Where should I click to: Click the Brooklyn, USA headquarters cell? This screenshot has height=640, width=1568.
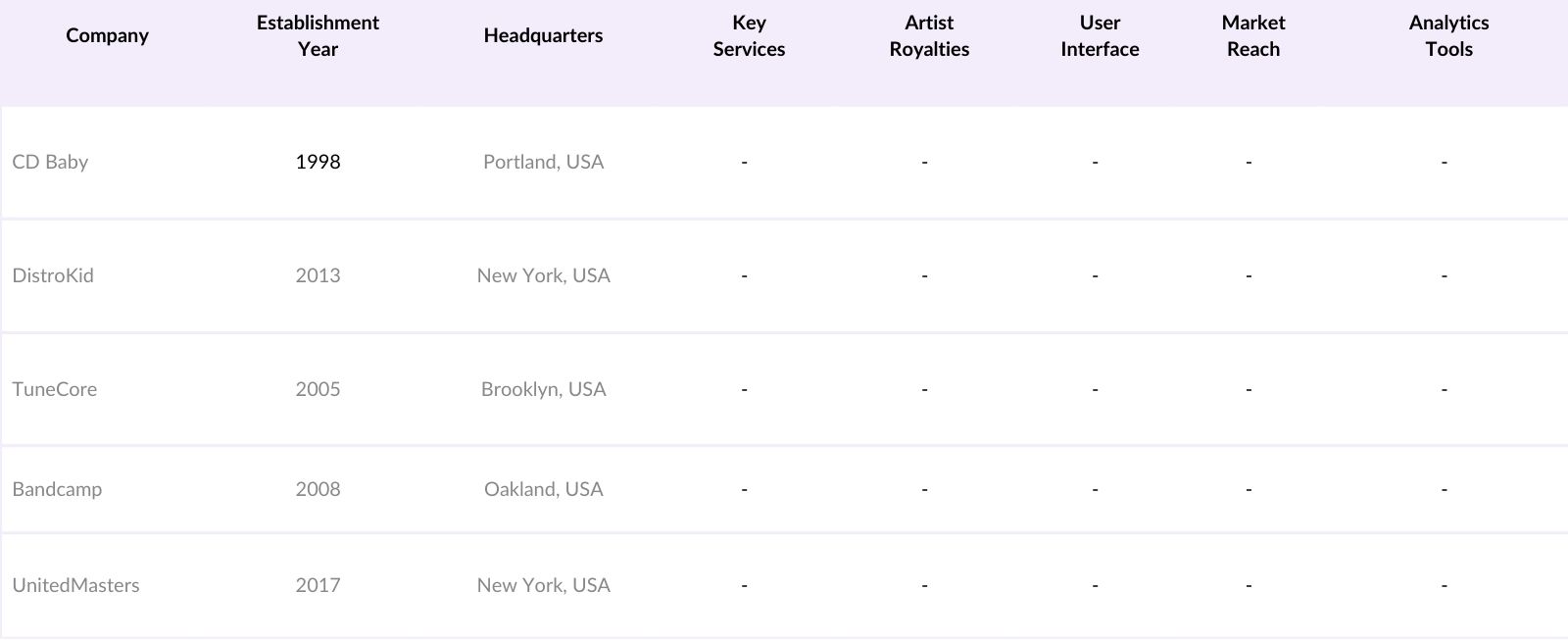(543, 389)
